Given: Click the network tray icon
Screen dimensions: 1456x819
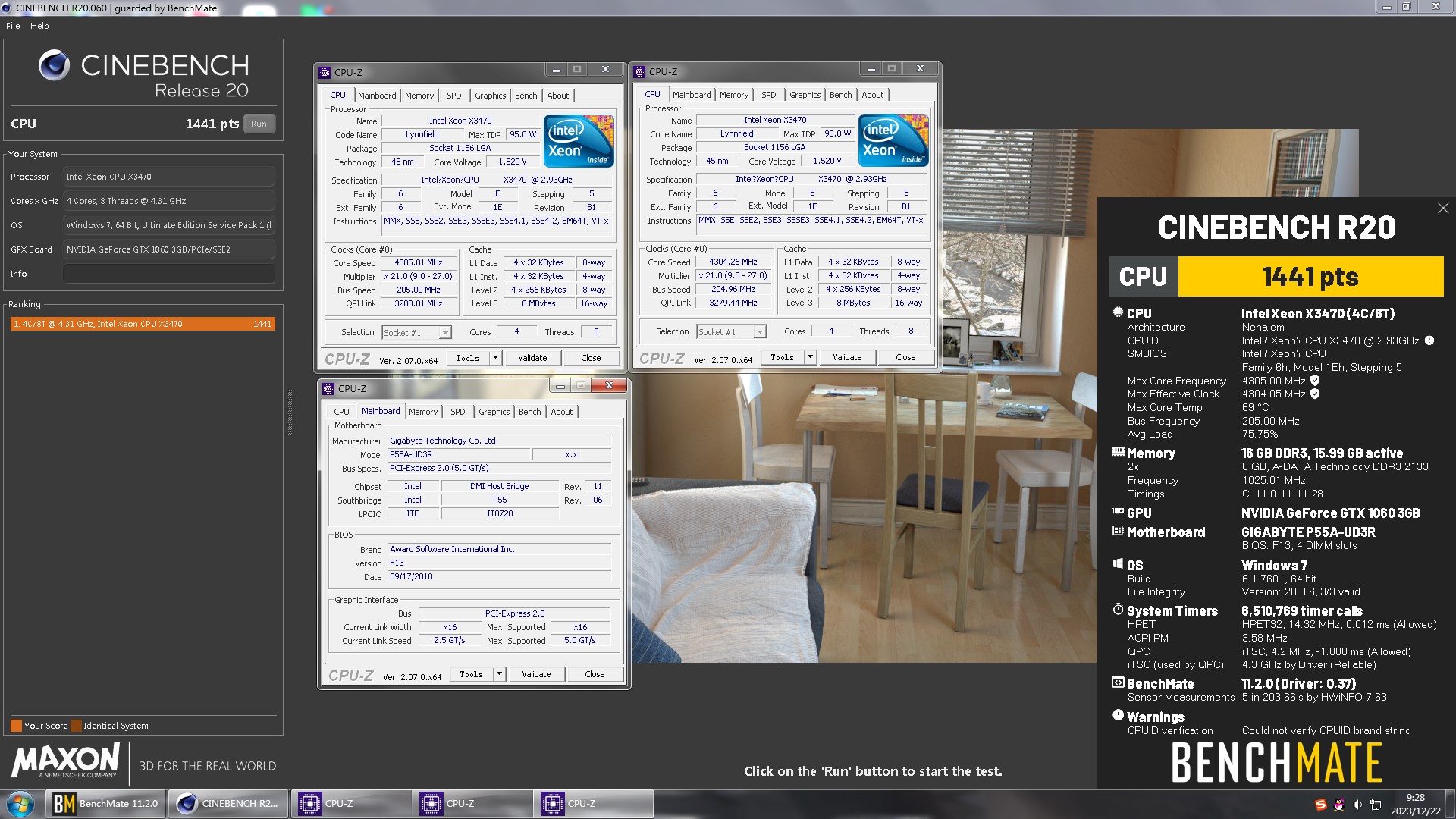Looking at the screenshot, I should click(1376, 805).
